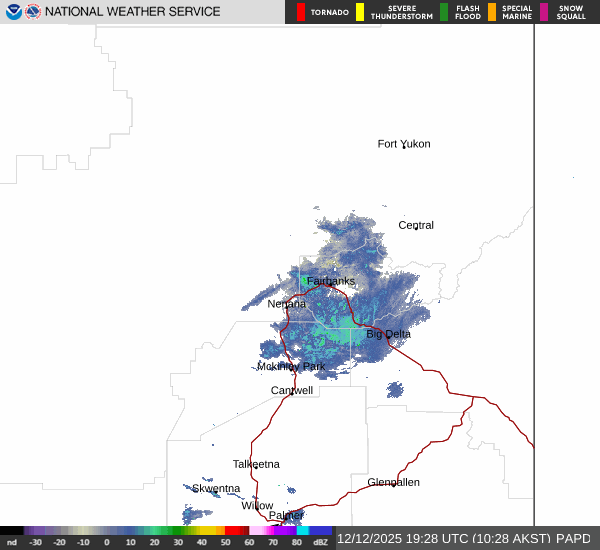Click the NATIONAL WEATHER SERVICE title text
This screenshot has height=550, width=600.
[133, 12]
